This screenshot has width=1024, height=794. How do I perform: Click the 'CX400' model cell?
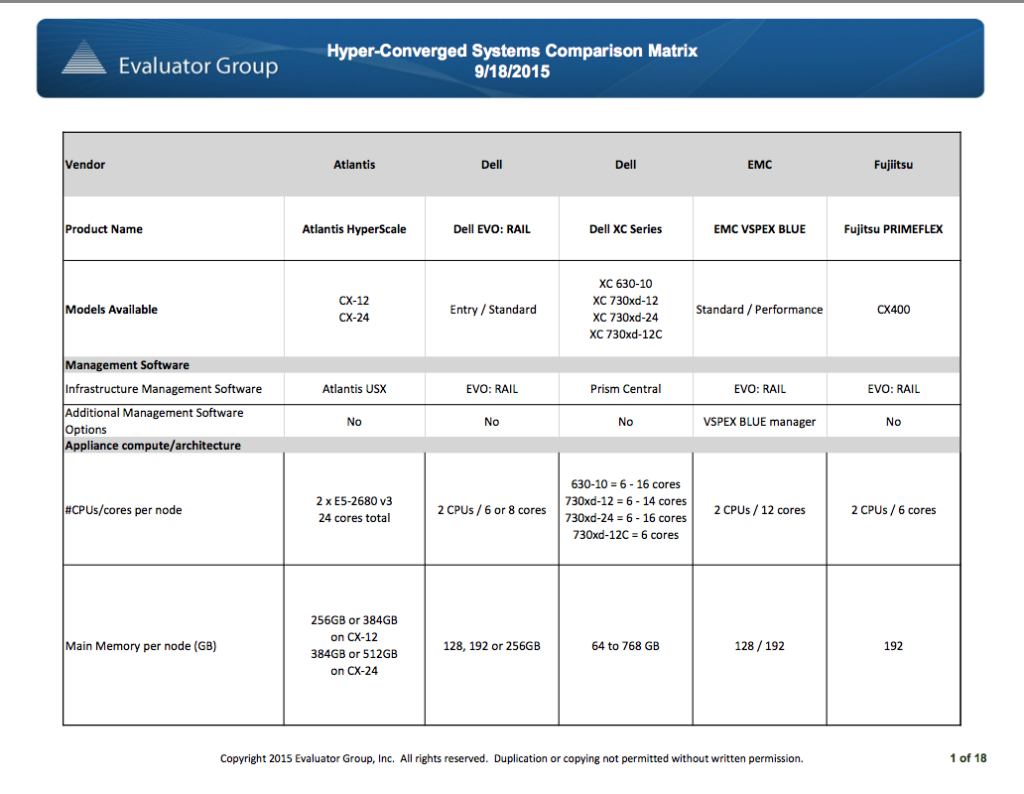[893, 310]
